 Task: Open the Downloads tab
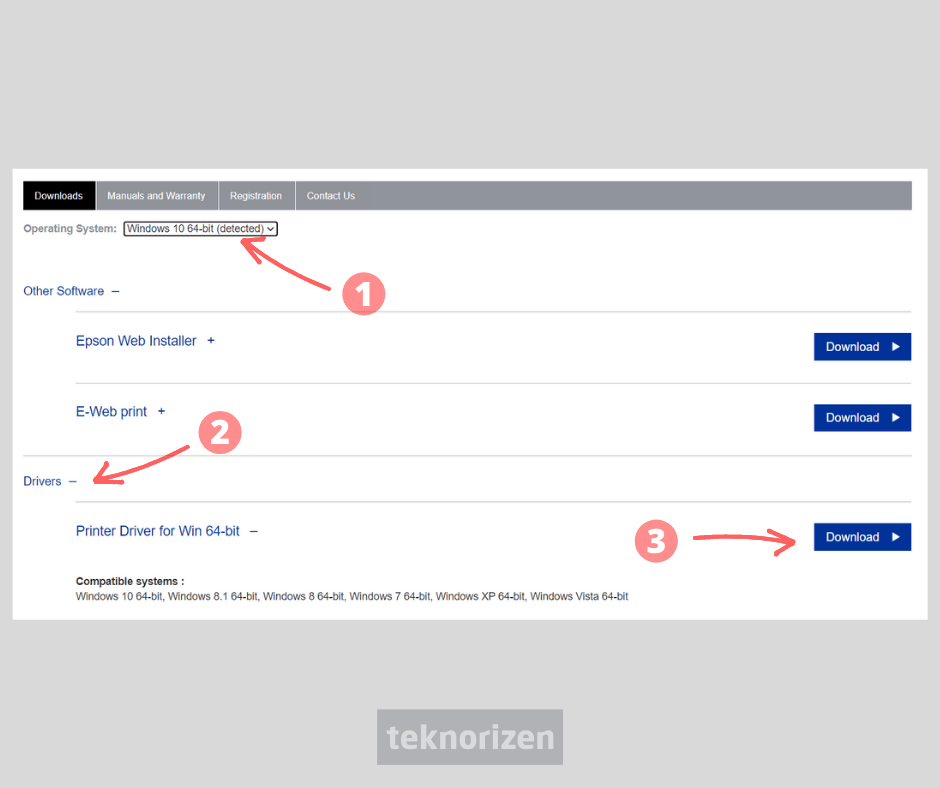click(59, 196)
